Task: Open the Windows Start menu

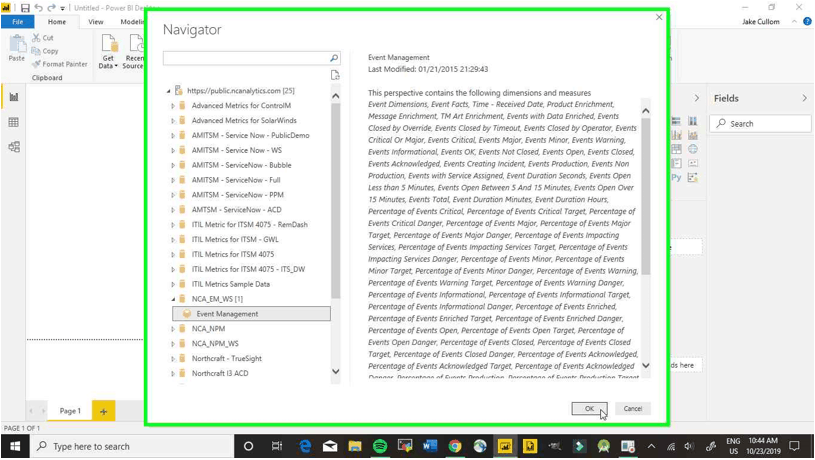Action: 15,446
